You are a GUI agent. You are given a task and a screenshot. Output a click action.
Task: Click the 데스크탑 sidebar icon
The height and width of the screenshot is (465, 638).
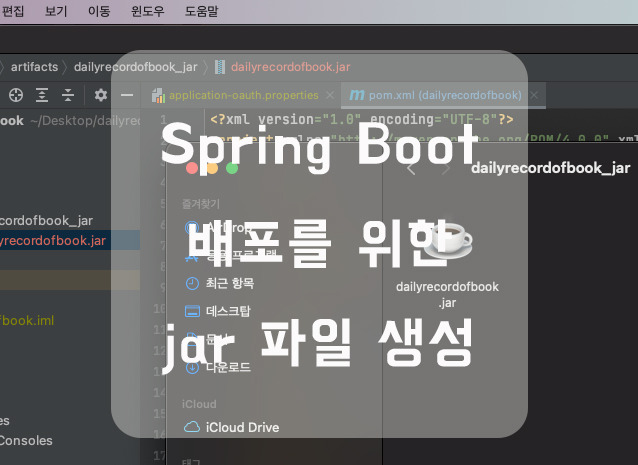192,311
